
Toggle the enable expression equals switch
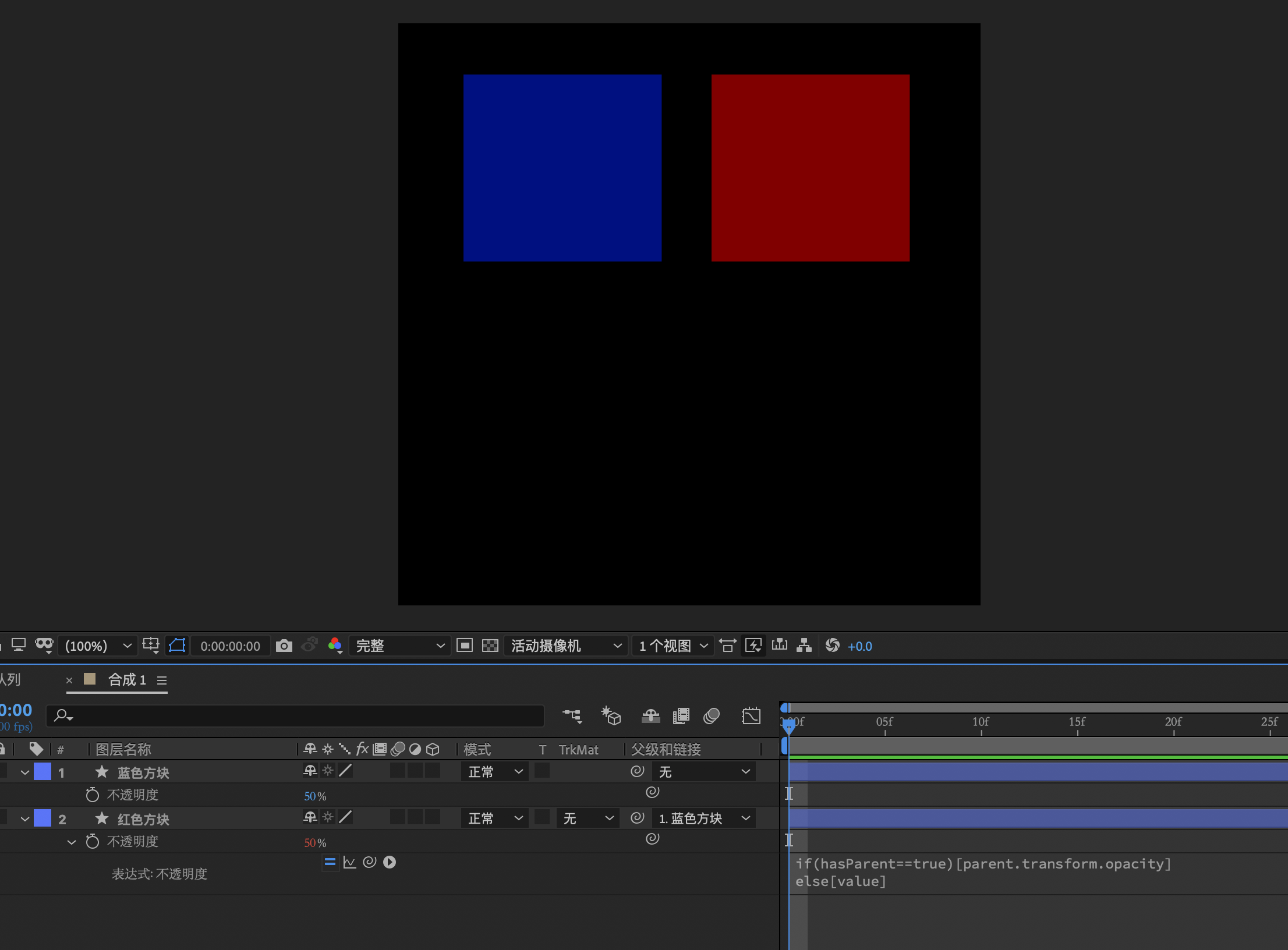click(330, 862)
